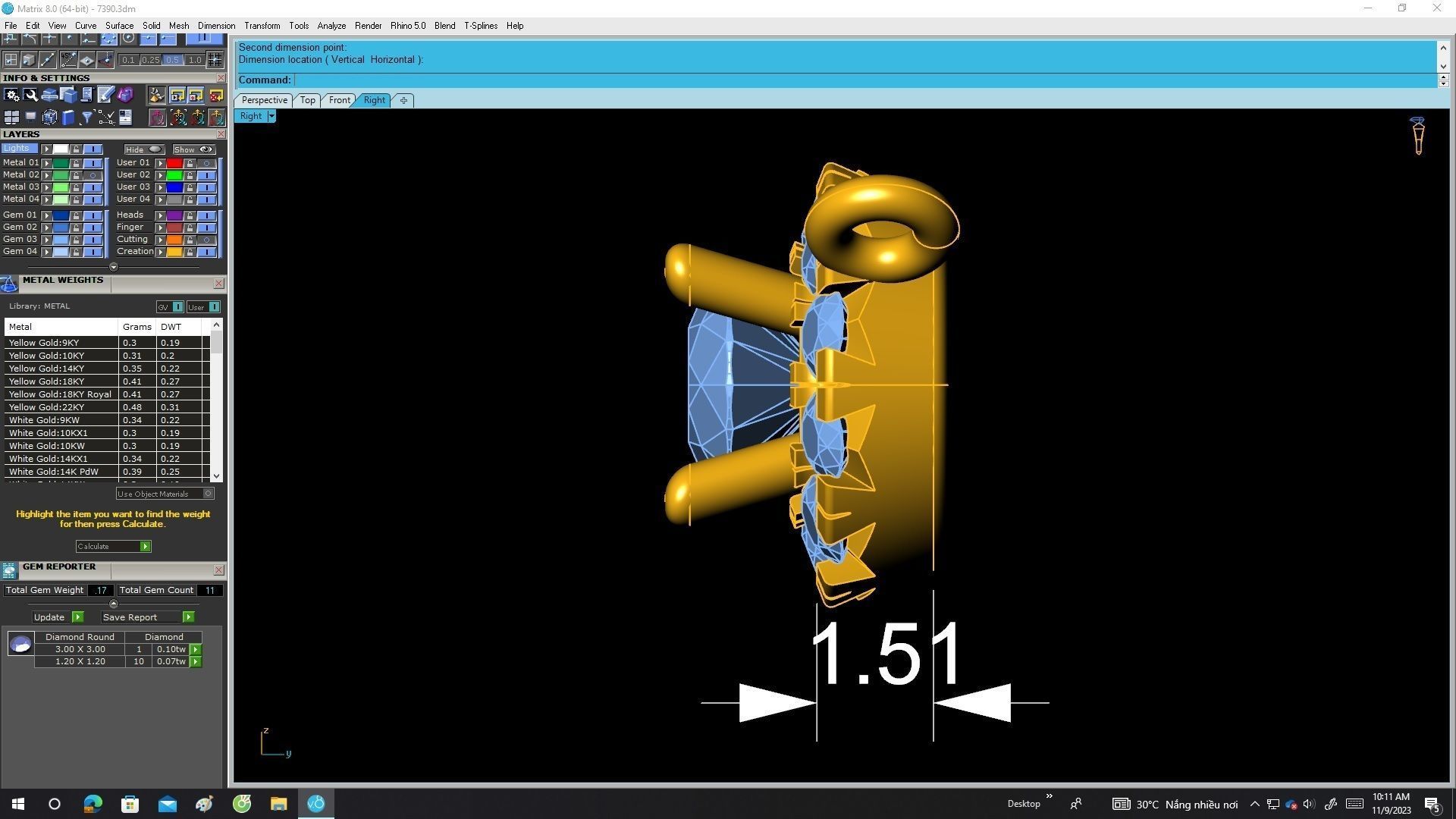Screen dimensions: 1456x819
Task: Open the Right viewport dropdown arrow
Action: click(271, 117)
